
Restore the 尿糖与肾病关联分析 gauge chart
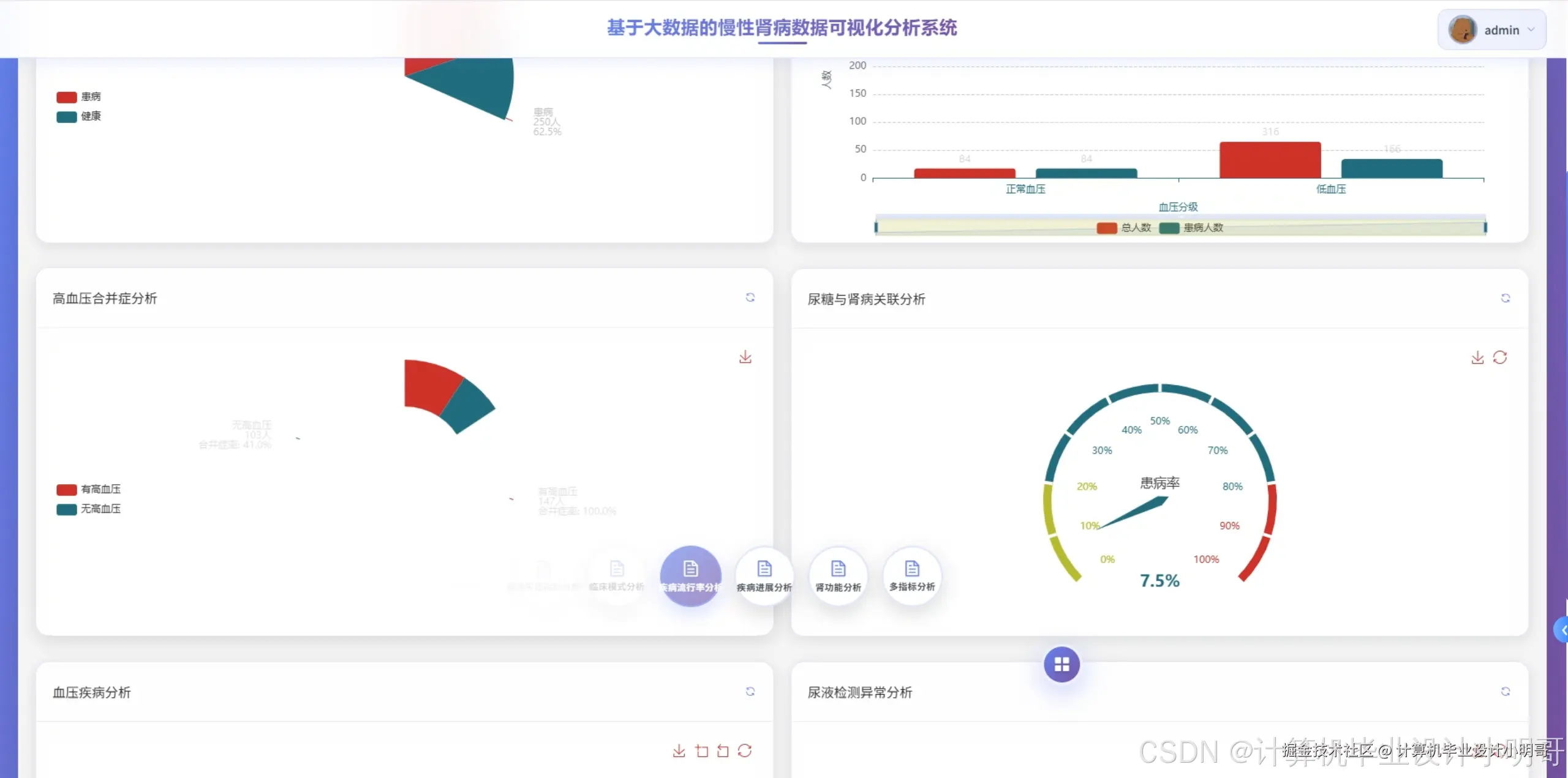pyautogui.click(x=1500, y=357)
